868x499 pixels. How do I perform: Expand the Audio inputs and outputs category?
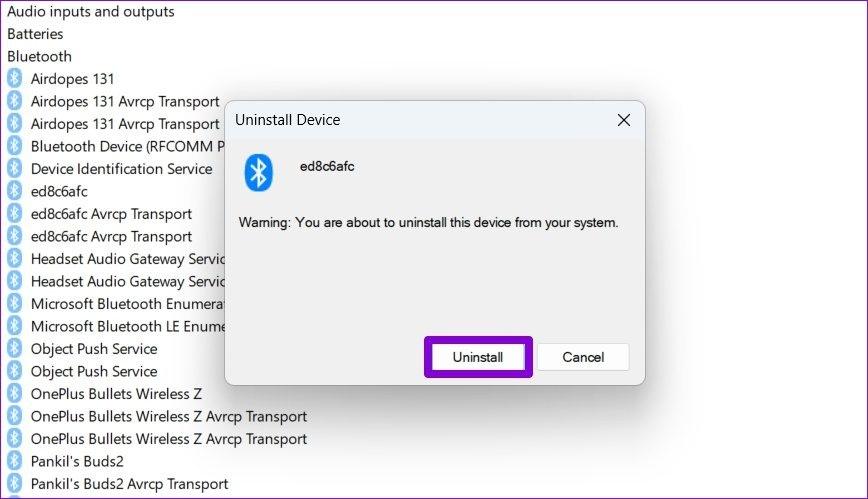click(90, 11)
